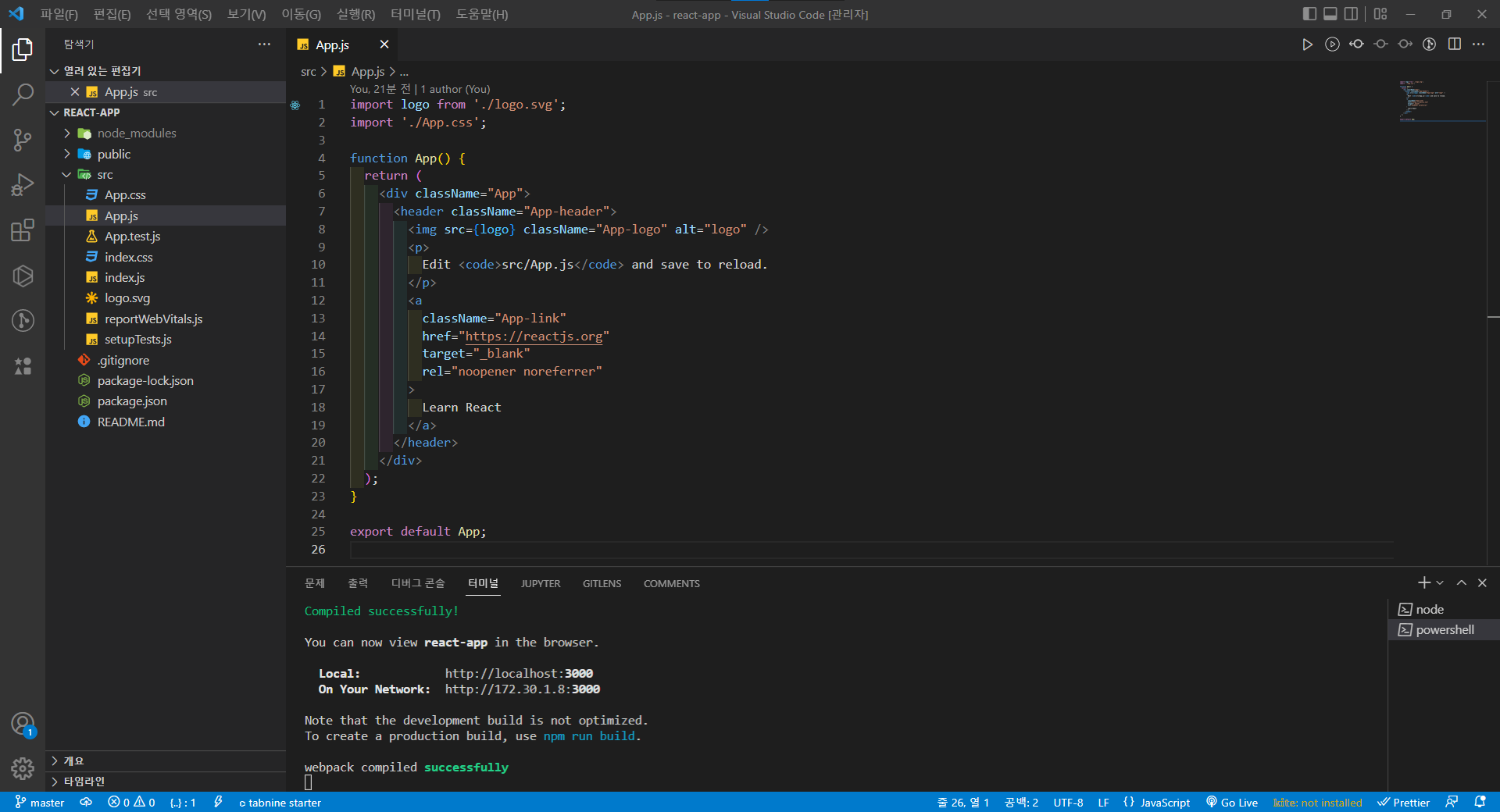Switch to the GITLENS panel tab
The height and width of the screenshot is (812, 1500).
602,583
